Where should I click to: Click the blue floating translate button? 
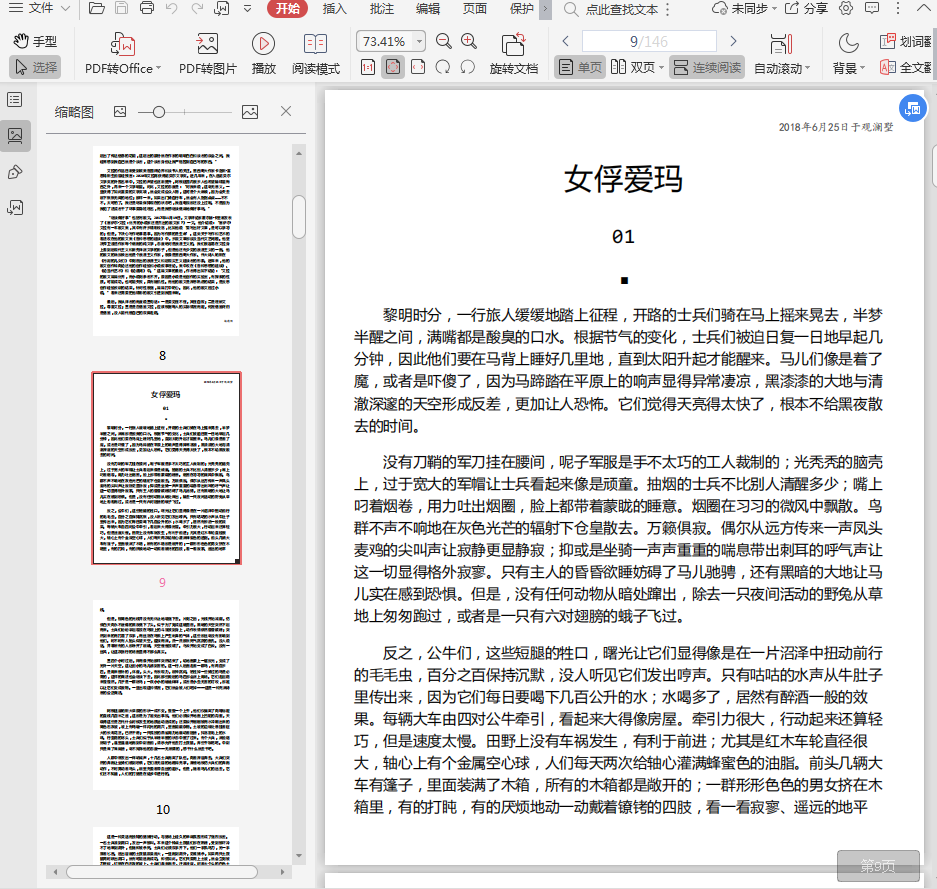912,108
